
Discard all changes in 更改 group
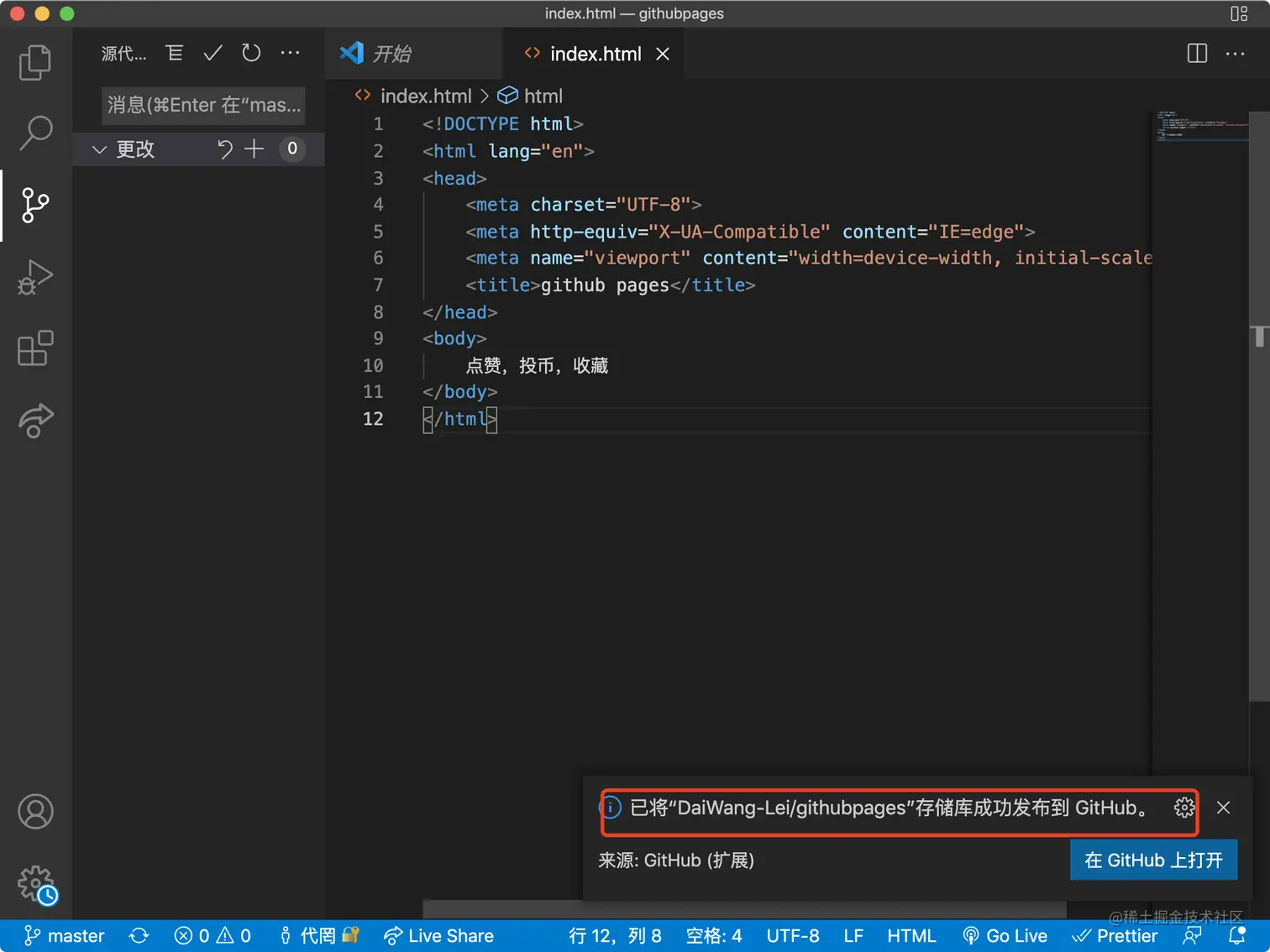(224, 149)
